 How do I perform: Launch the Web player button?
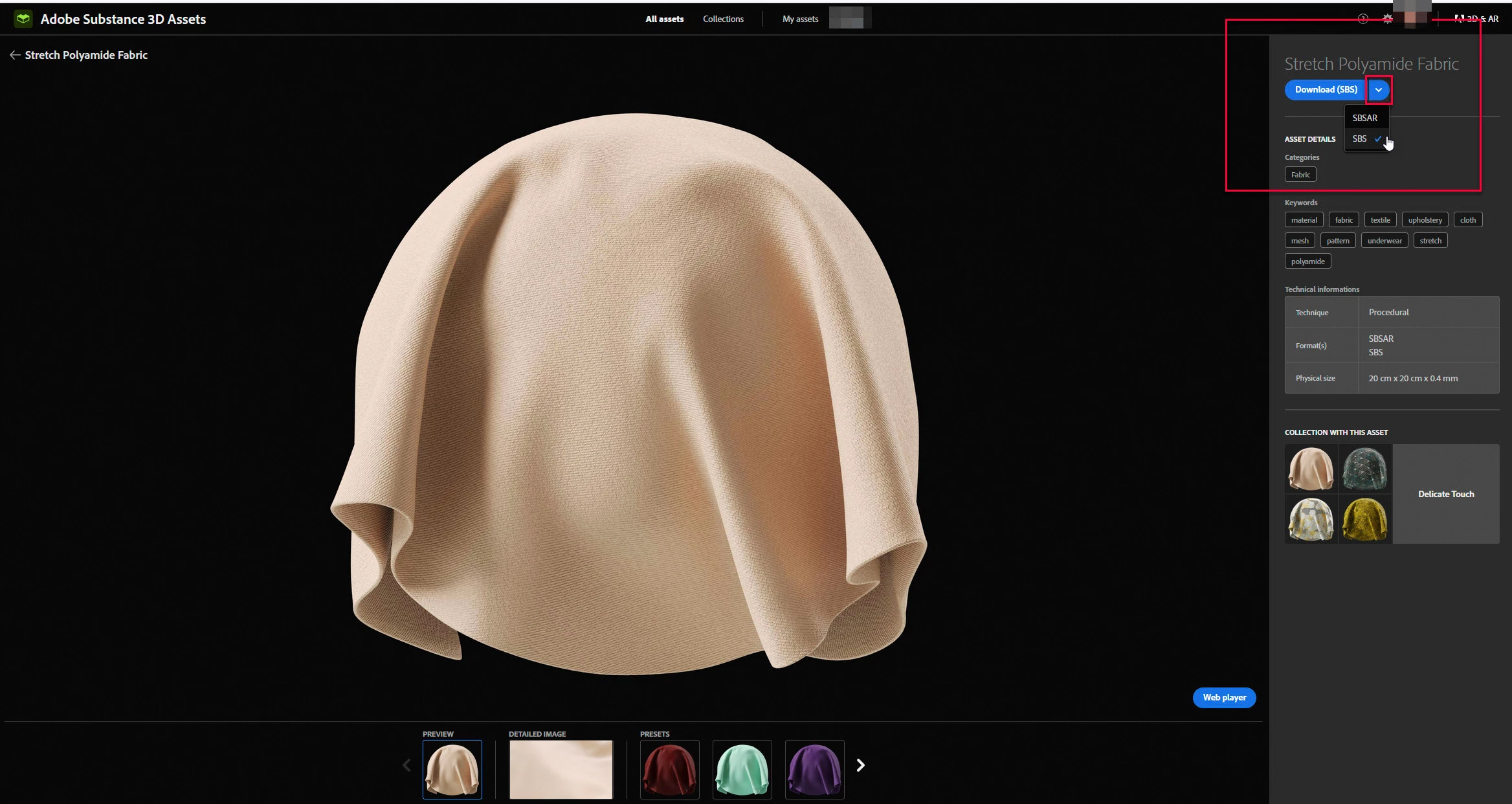pos(1224,697)
